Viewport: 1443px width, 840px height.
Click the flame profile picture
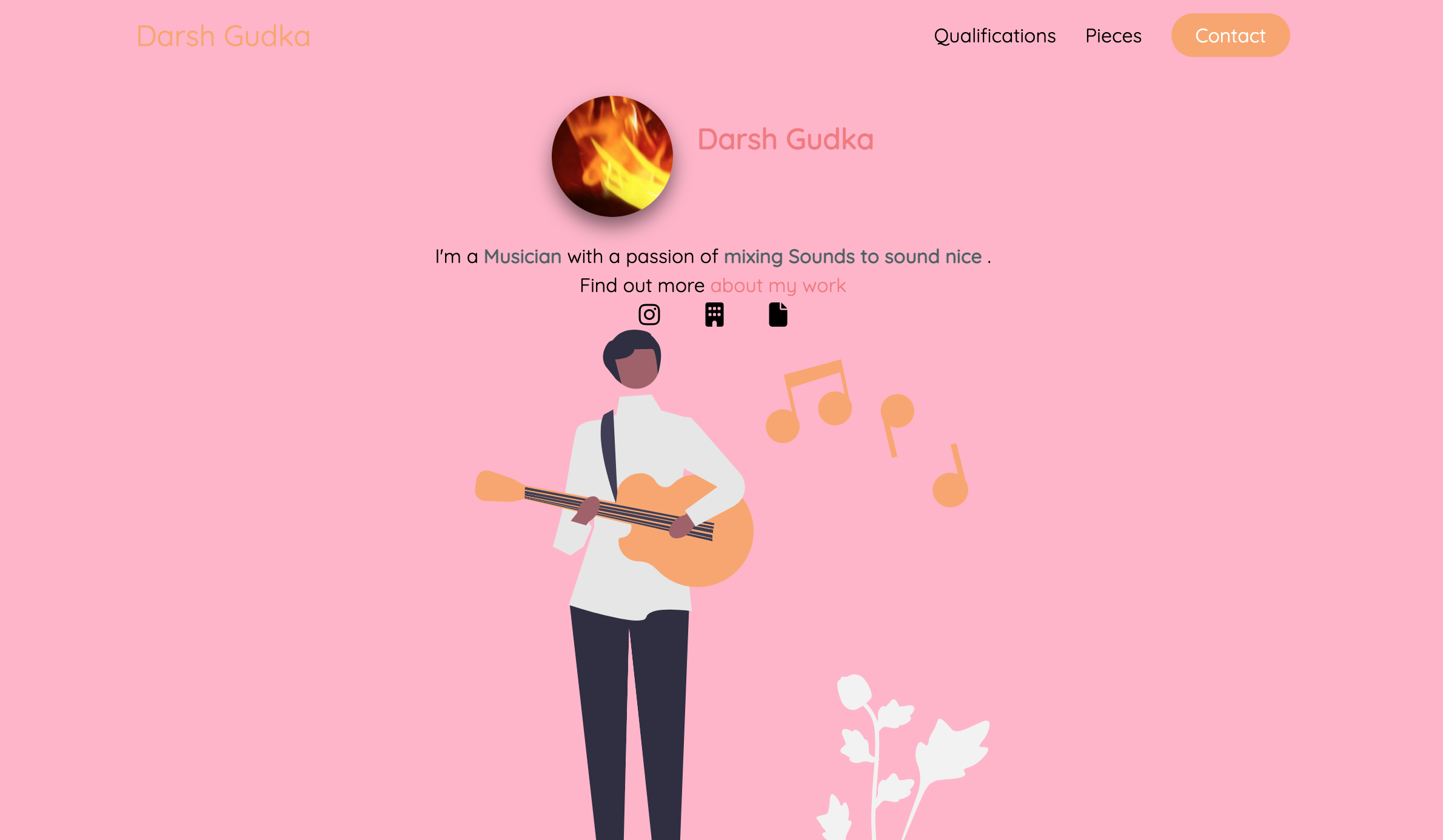[x=612, y=156]
